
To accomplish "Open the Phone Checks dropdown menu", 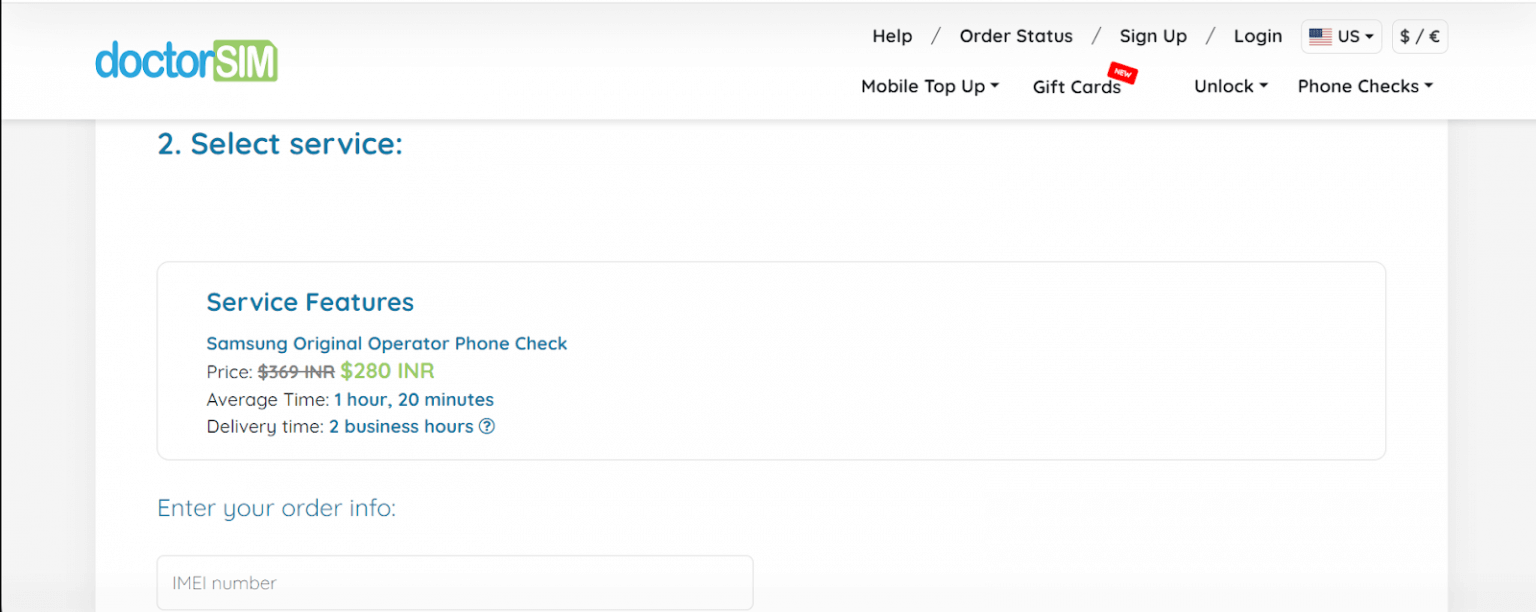I will [x=1364, y=87].
